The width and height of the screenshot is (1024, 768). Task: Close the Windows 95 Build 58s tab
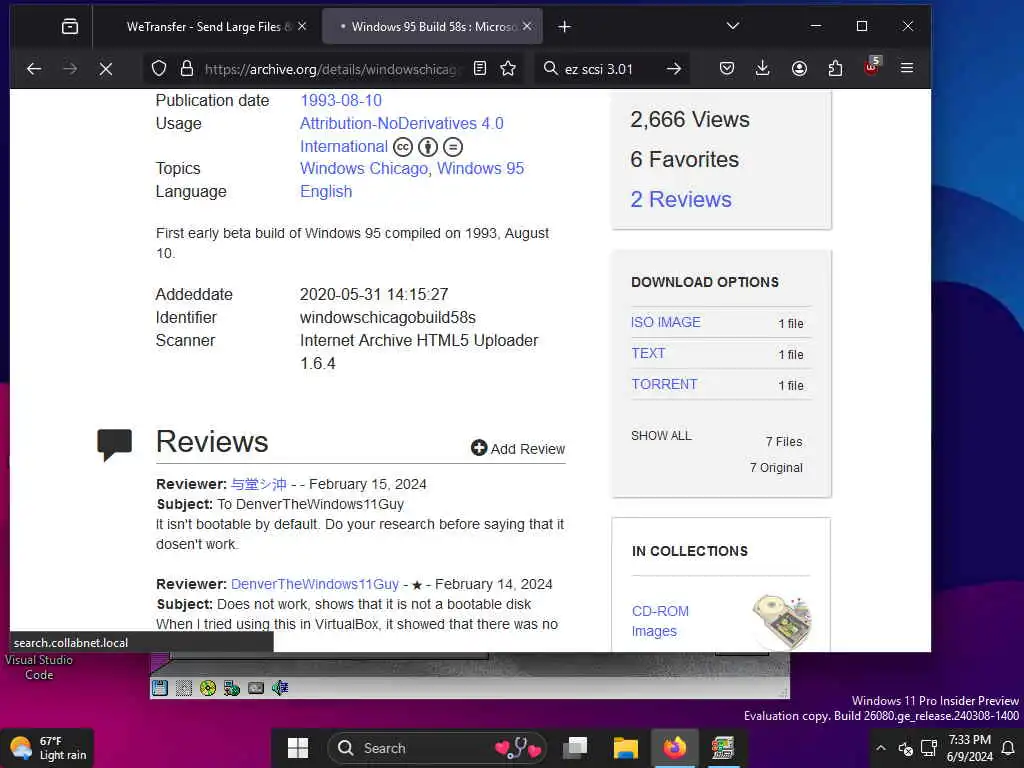(x=528, y=26)
